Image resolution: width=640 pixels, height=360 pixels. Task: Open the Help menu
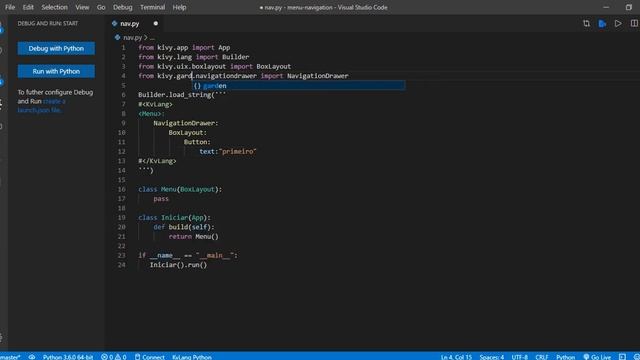coord(179,7)
